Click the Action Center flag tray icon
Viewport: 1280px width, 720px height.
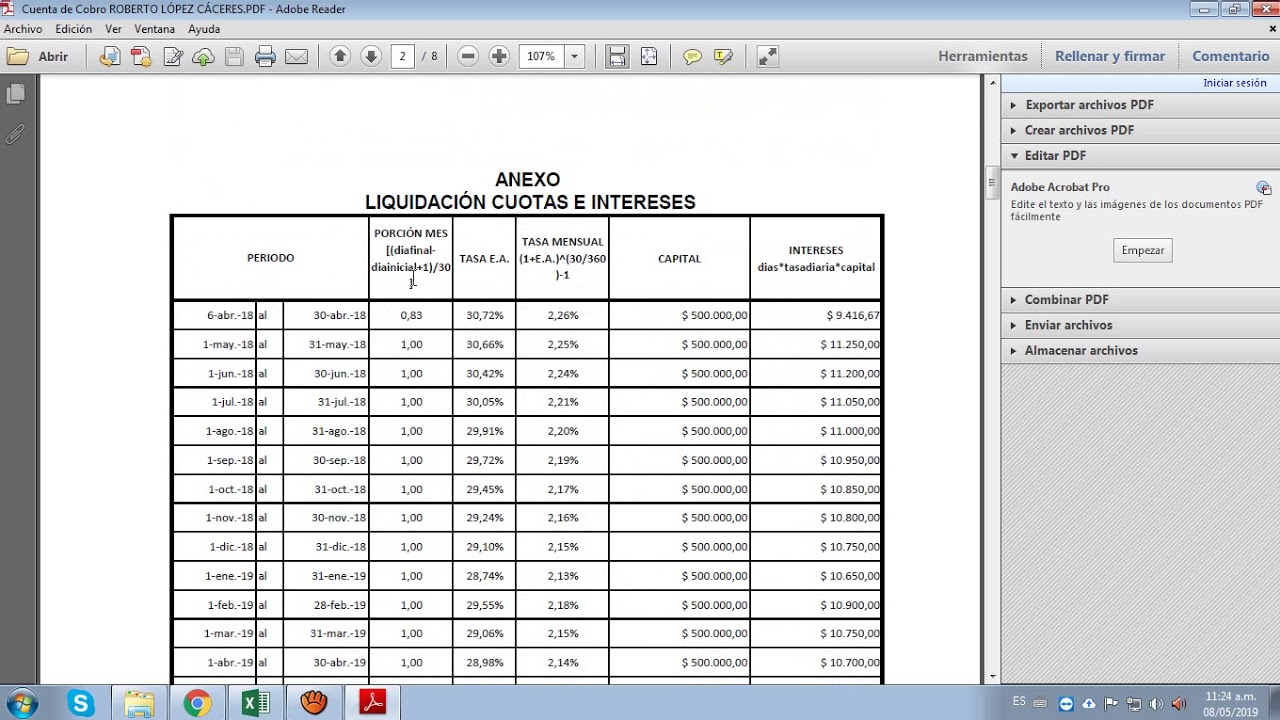point(1111,703)
